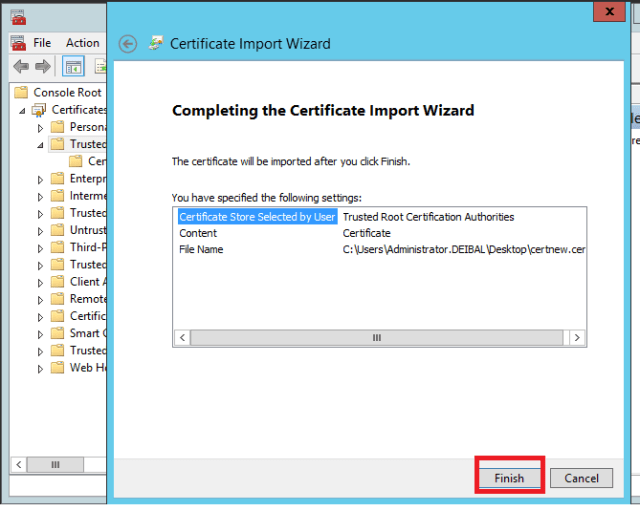Click the console tree left scroll arrow
This screenshot has height=511, width=640.
pyautogui.click(x=19, y=465)
